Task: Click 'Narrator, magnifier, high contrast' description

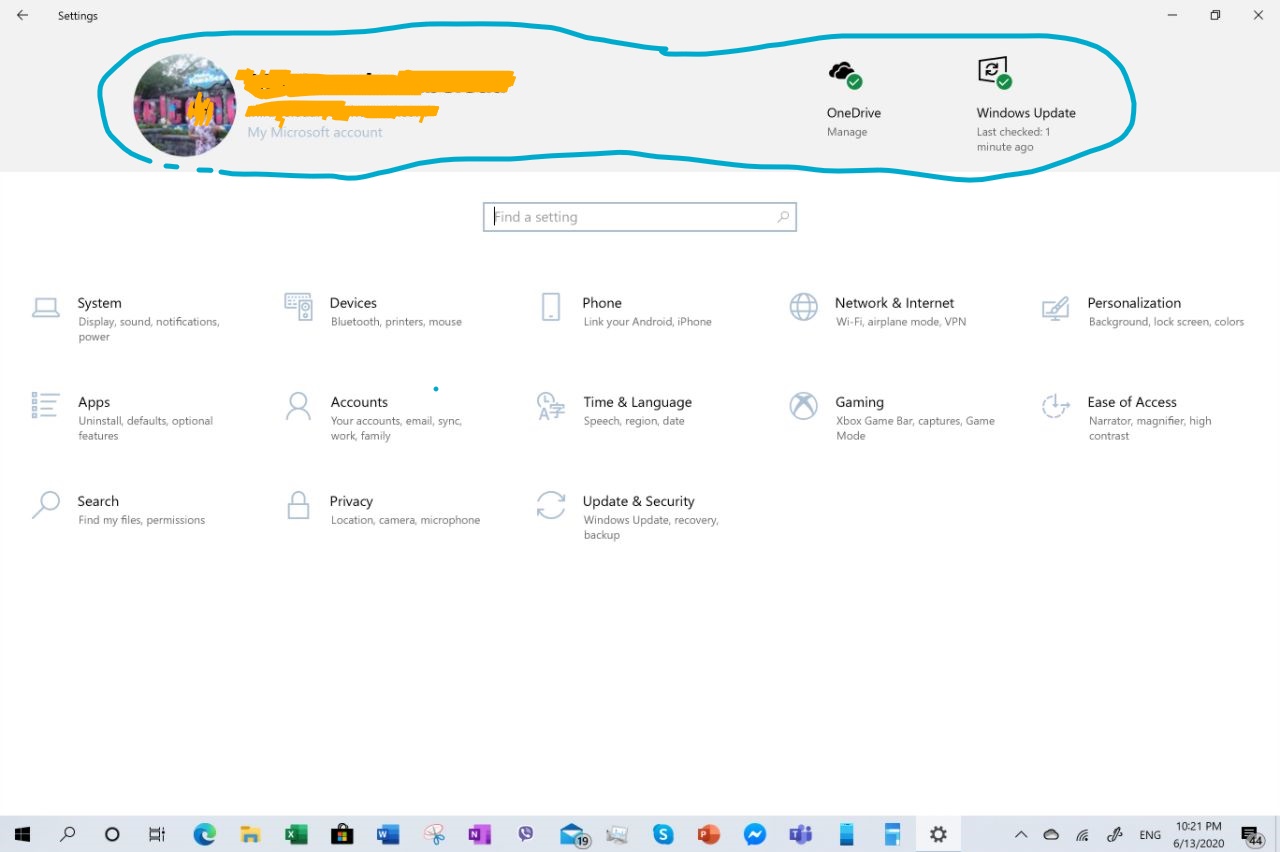Action: click(x=1150, y=429)
